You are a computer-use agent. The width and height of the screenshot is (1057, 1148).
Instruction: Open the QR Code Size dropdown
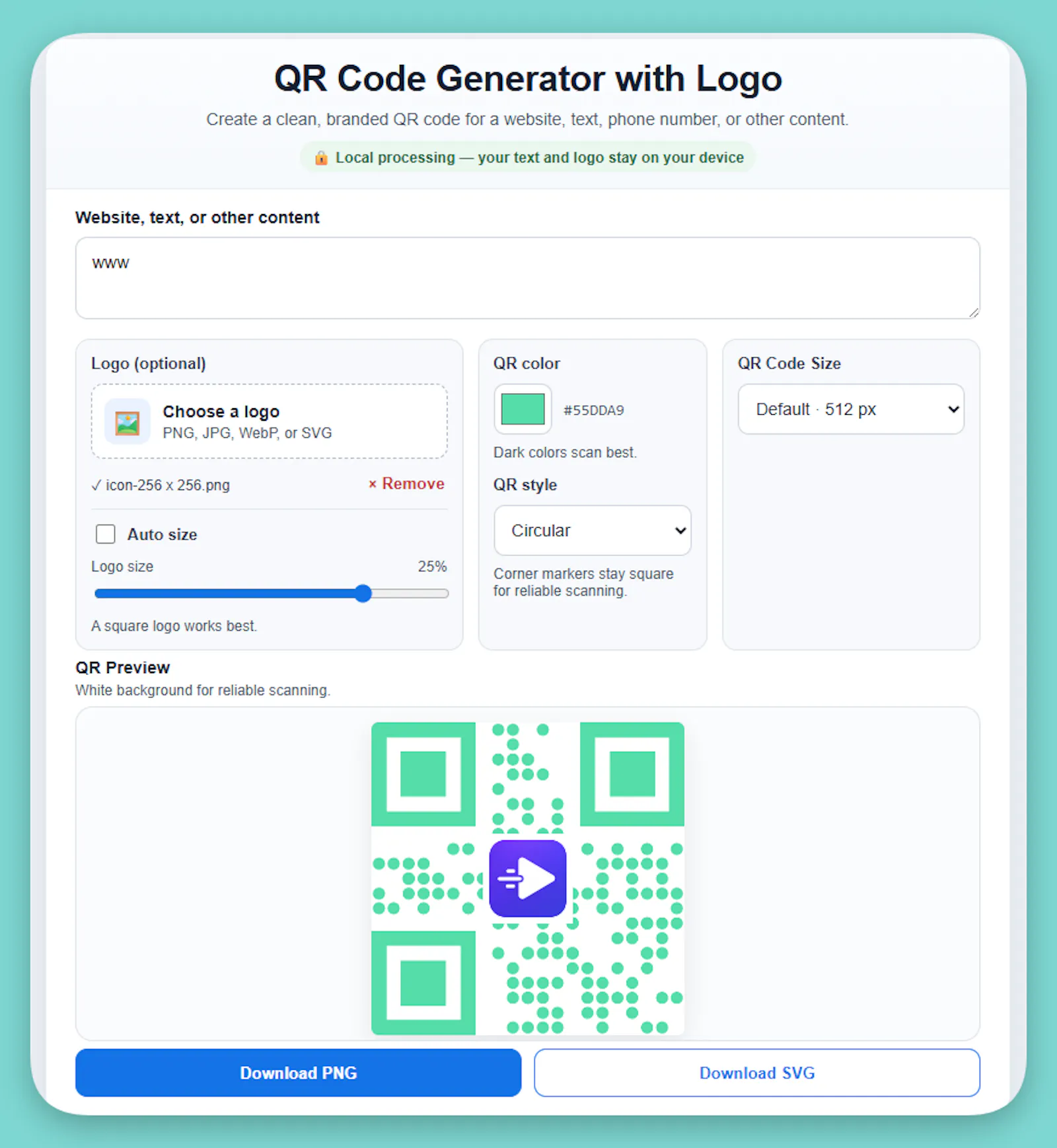(851, 410)
